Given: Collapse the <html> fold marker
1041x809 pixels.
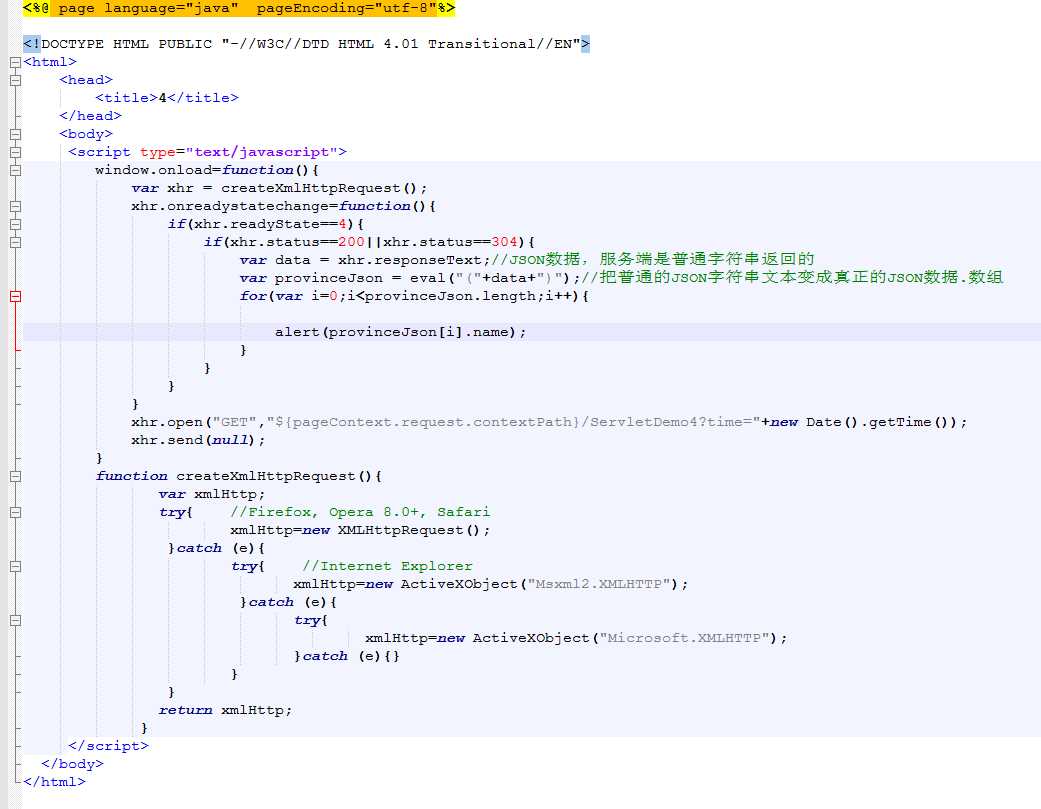Looking at the screenshot, I should pos(15,62).
